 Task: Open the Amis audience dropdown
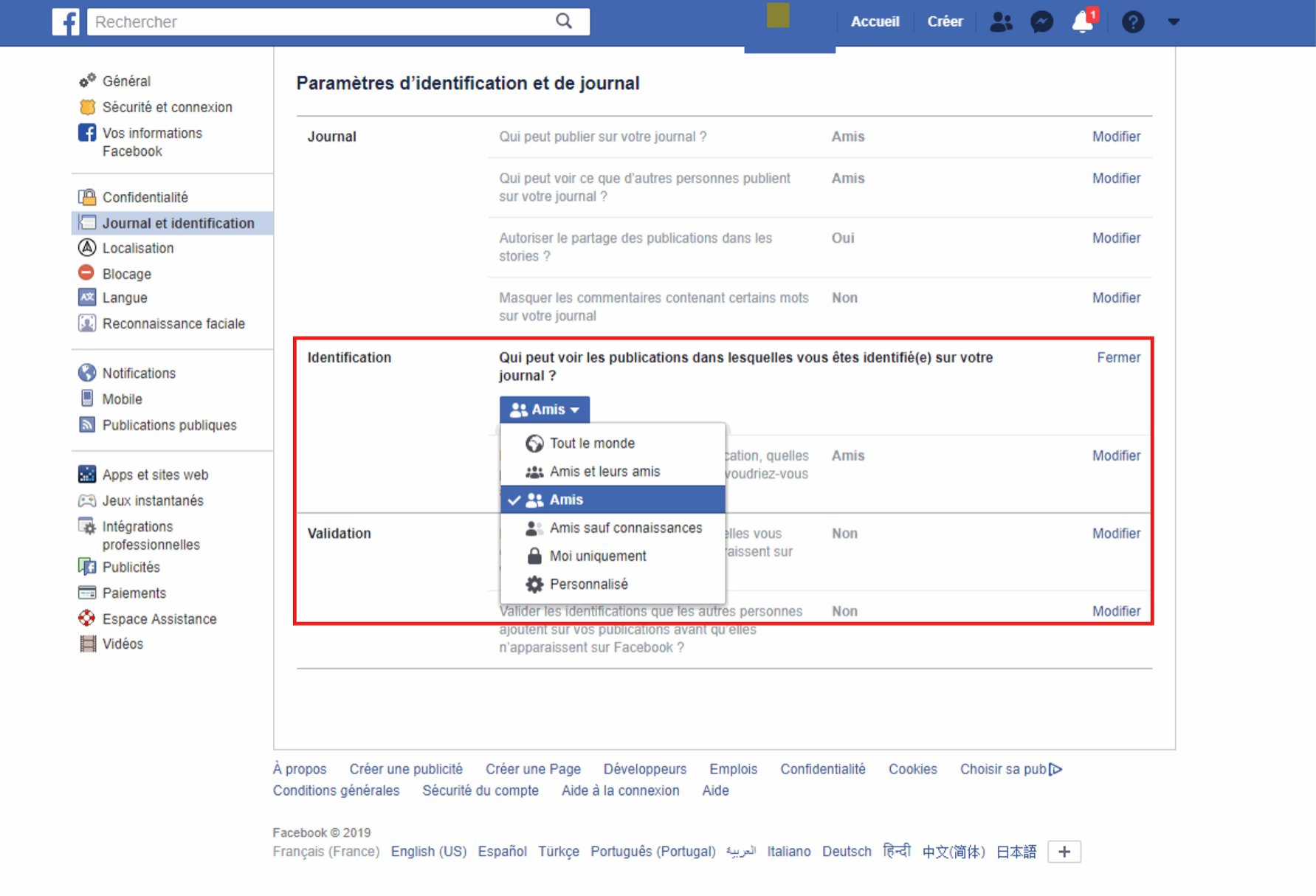point(544,409)
